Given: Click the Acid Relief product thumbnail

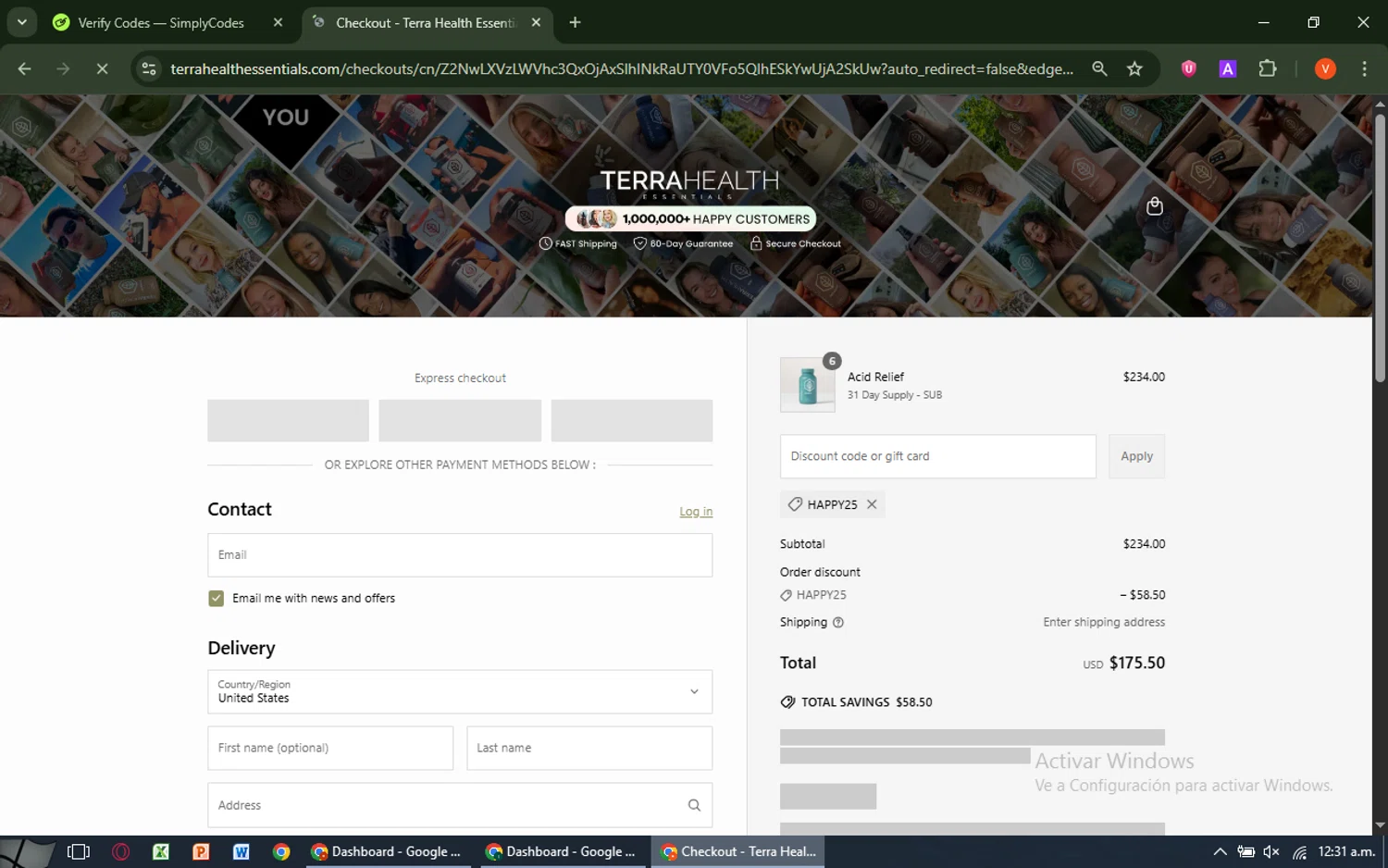Looking at the screenshot, I should pos(807,385).
